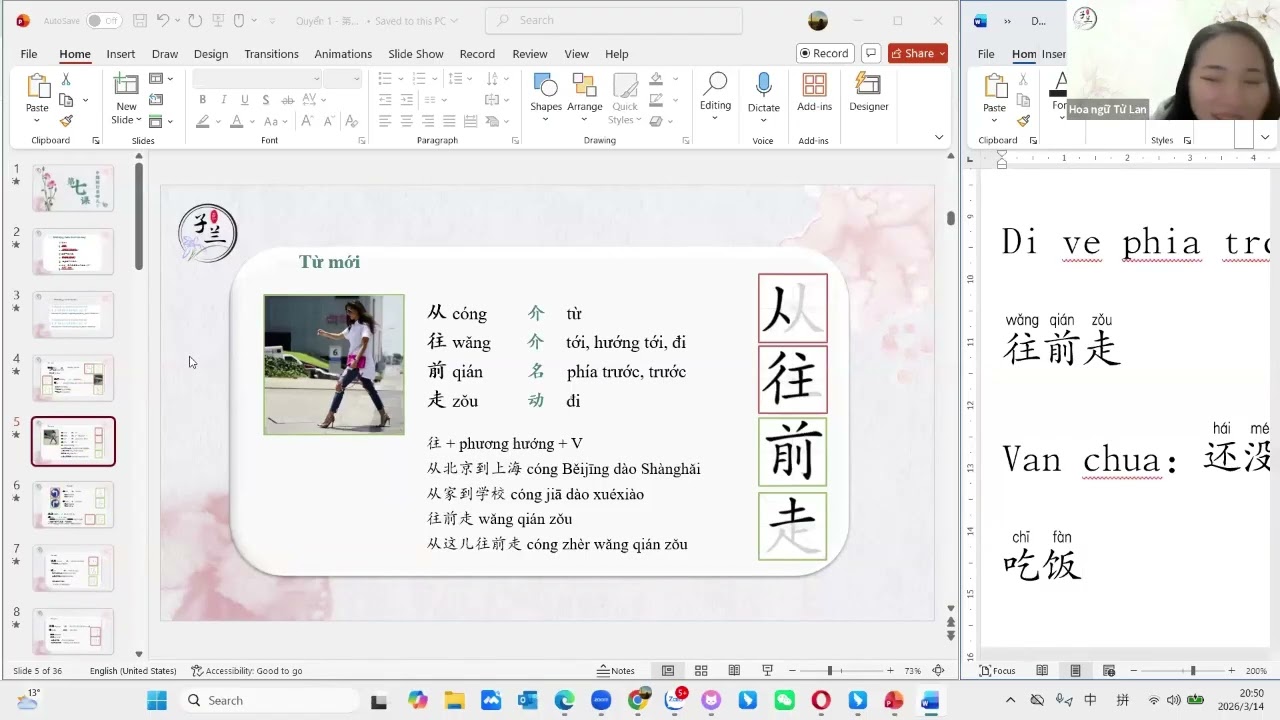
Task: Click the Record button
Action: [825, 53]
